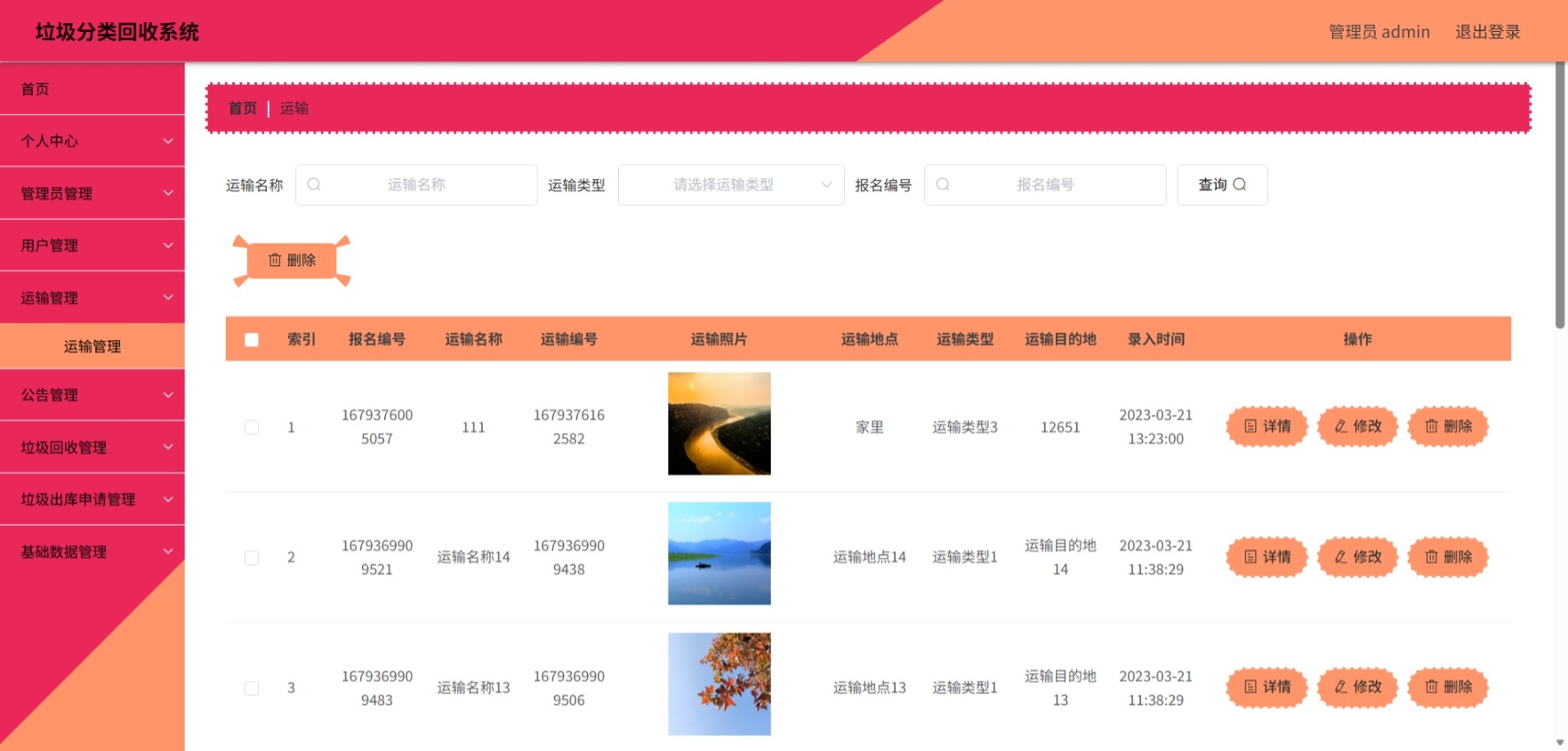1568x751 pixels.
Task: Click 删除 trash icon in row 2
Action: tap(1432, 557)
